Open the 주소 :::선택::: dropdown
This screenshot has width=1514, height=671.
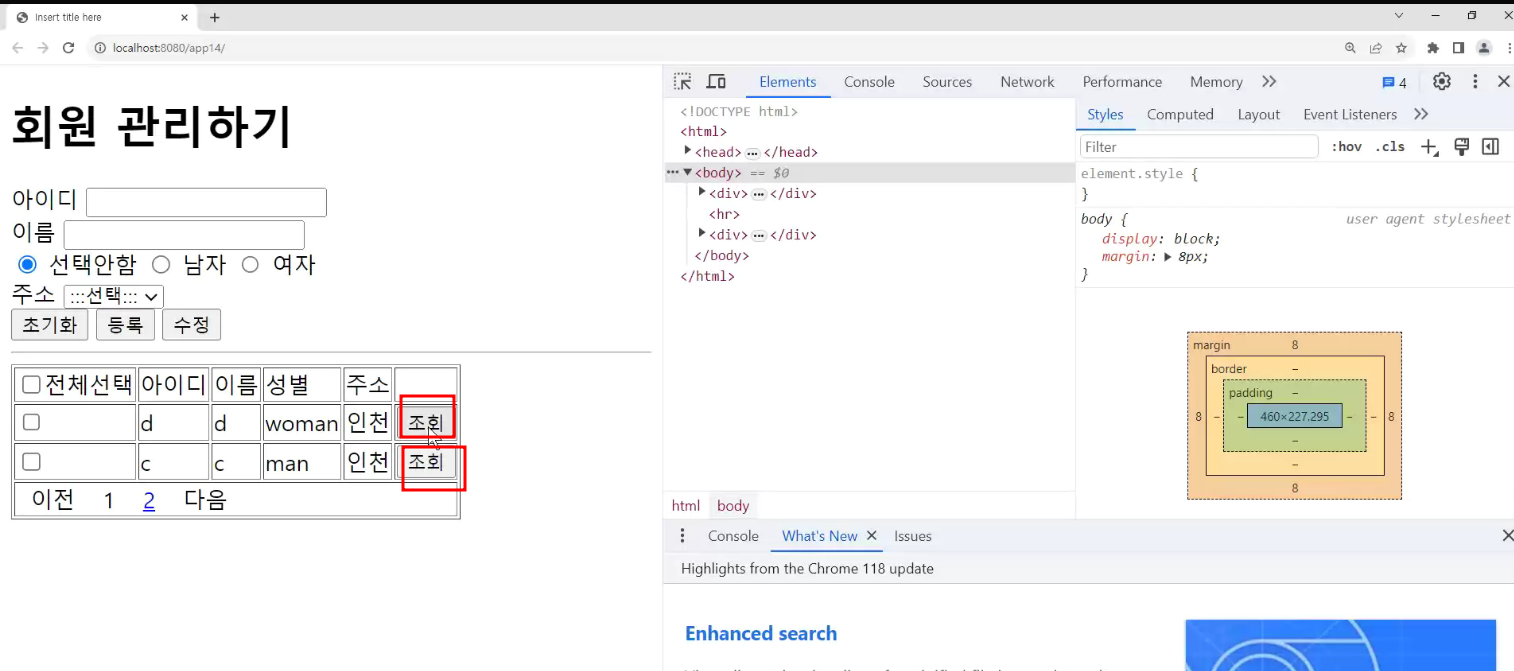[x=113, y=296]
